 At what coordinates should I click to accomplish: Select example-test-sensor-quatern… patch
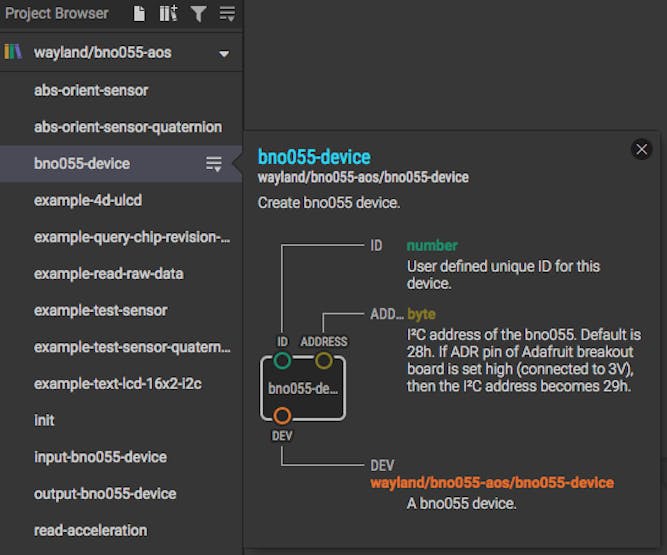[121, 347]
